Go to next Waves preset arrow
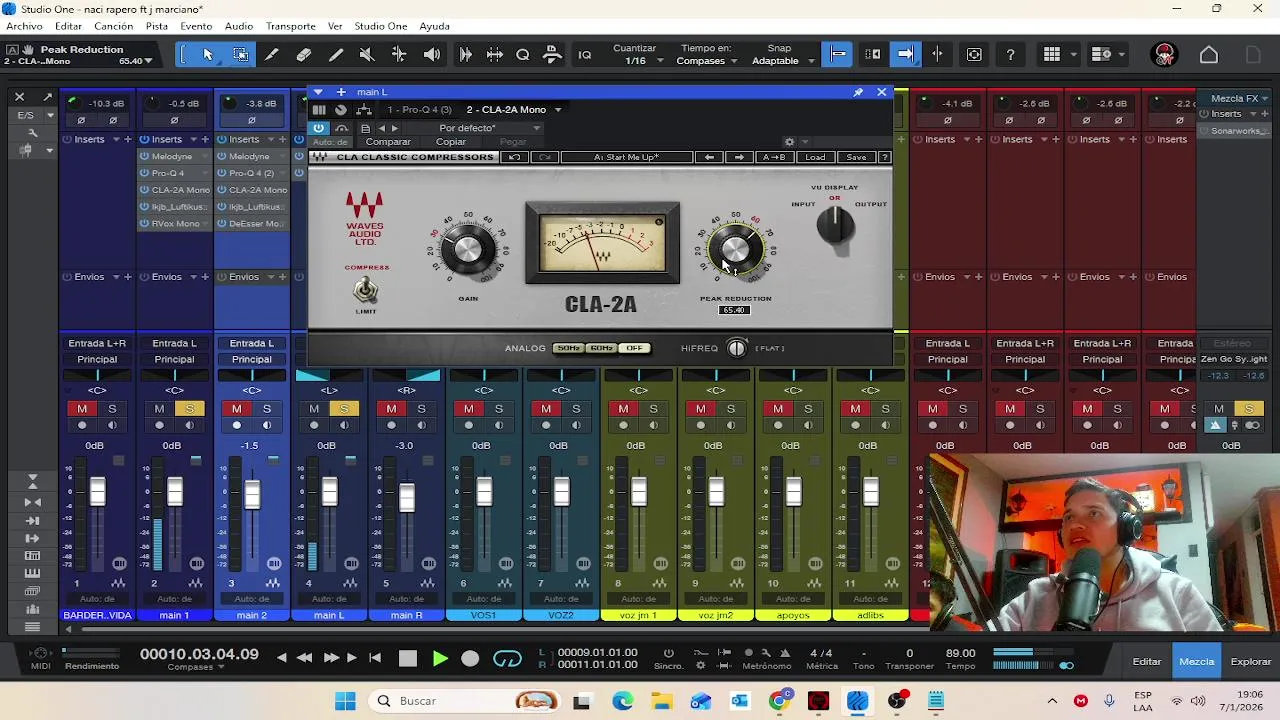The image size is (1280, 720). point(739,157)
